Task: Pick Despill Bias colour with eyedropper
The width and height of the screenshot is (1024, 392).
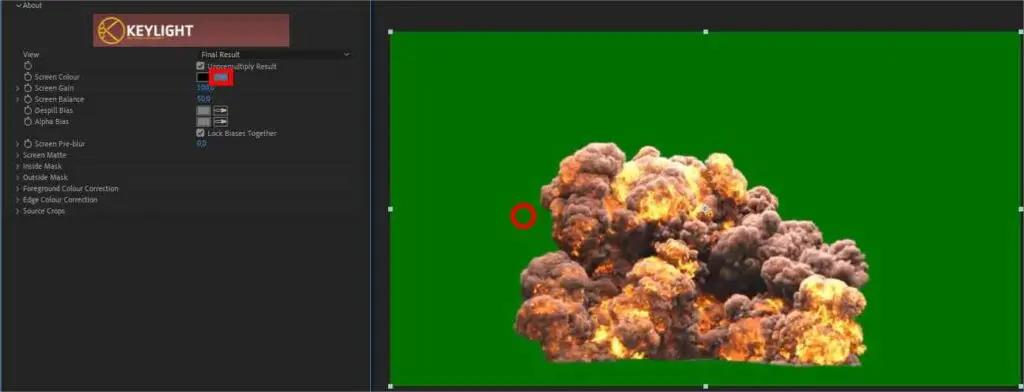Action: pos(221,110)
